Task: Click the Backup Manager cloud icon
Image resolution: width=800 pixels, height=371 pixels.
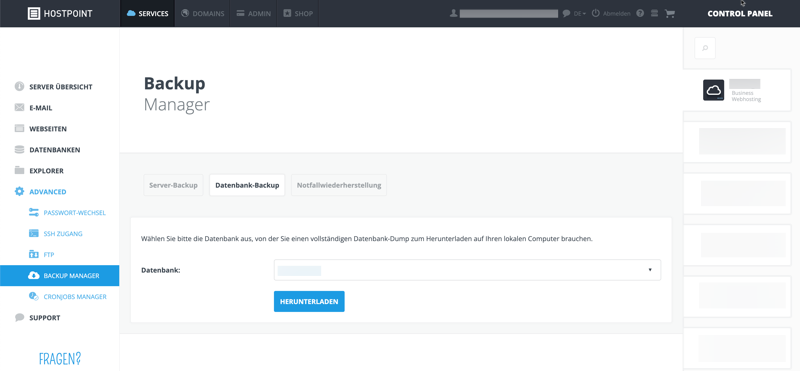Action: pyautogui.click(x=34, y=276)
